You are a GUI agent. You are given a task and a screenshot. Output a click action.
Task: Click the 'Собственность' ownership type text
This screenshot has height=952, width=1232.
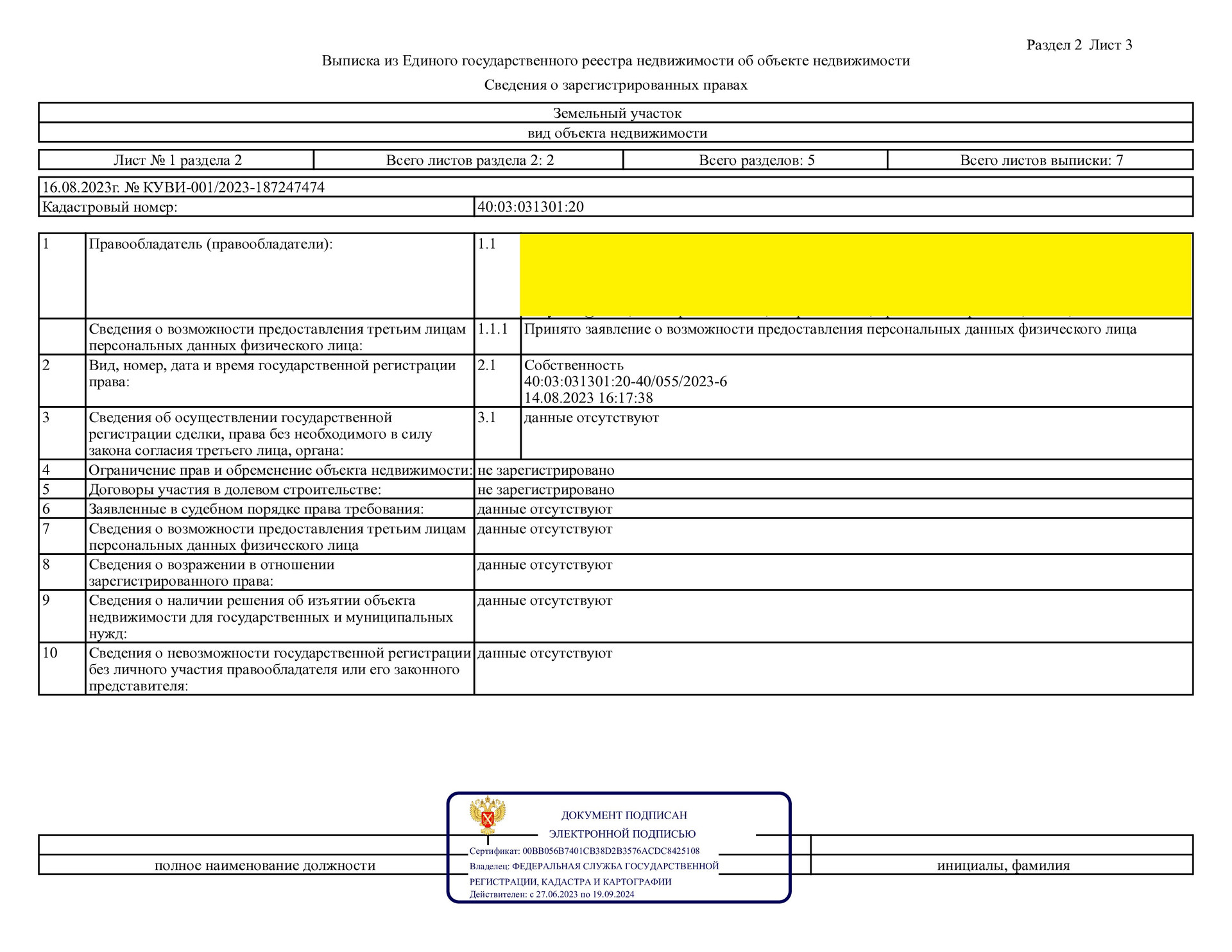pos(574,366)
